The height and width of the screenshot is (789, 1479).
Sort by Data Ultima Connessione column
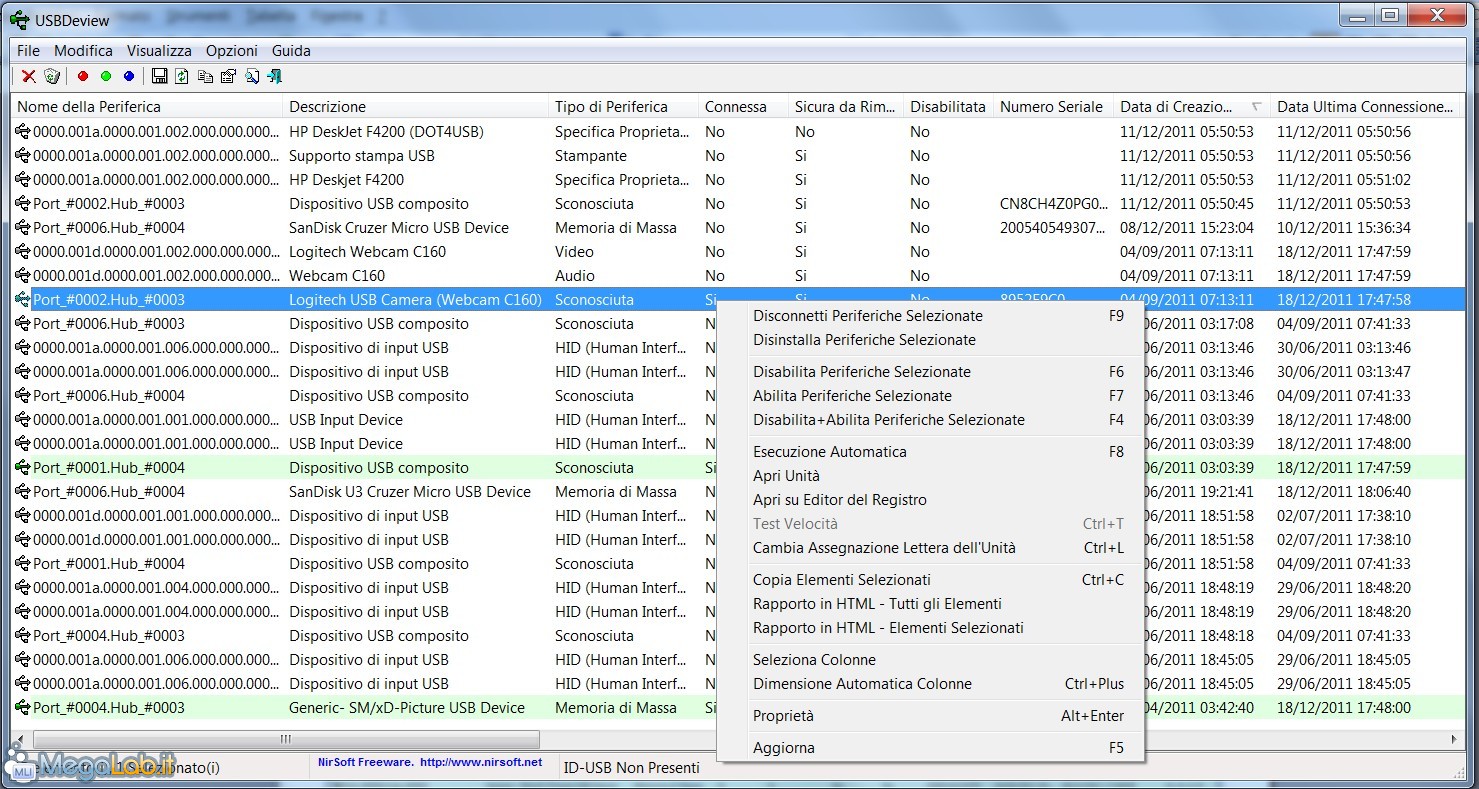click(1366, 107)
